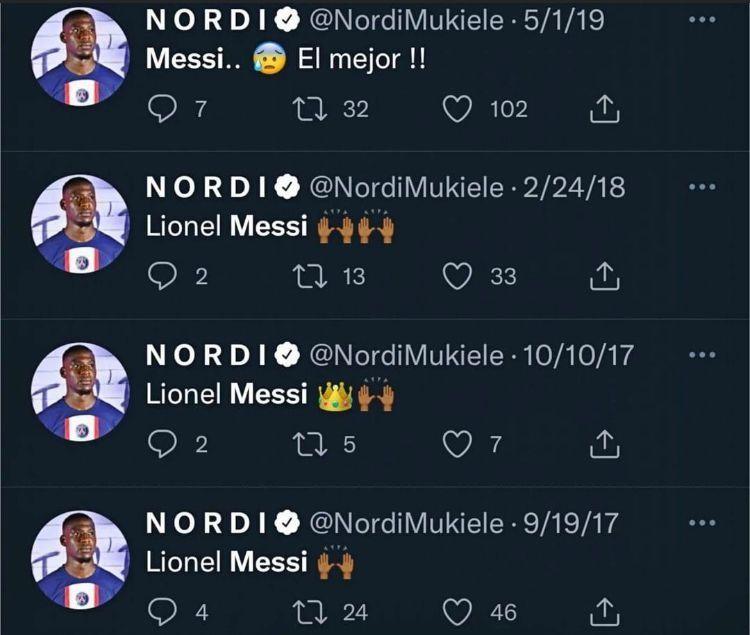Open more options for the 2/24/18 tweet
750x635 pixels.
tap(703, 187)
